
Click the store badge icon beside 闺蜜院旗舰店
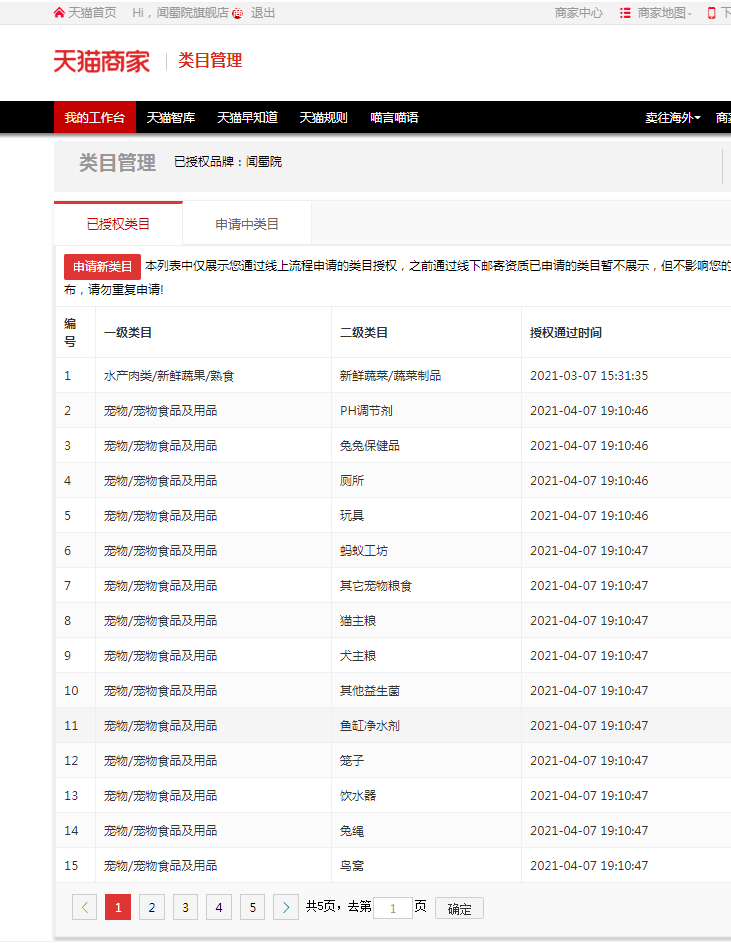coord(238,13)
